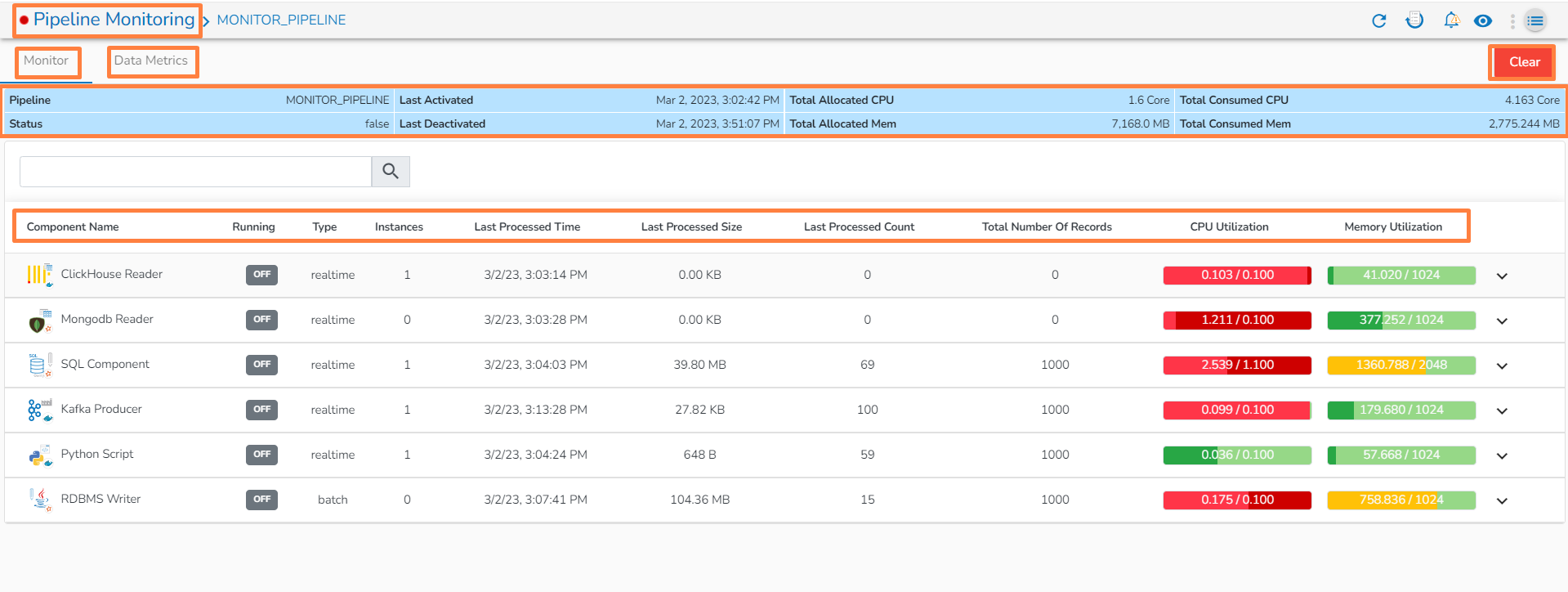This screenshot has width=1568, height=592.
Task: Click the refresh icon in the header
Action: point(1378,20)
